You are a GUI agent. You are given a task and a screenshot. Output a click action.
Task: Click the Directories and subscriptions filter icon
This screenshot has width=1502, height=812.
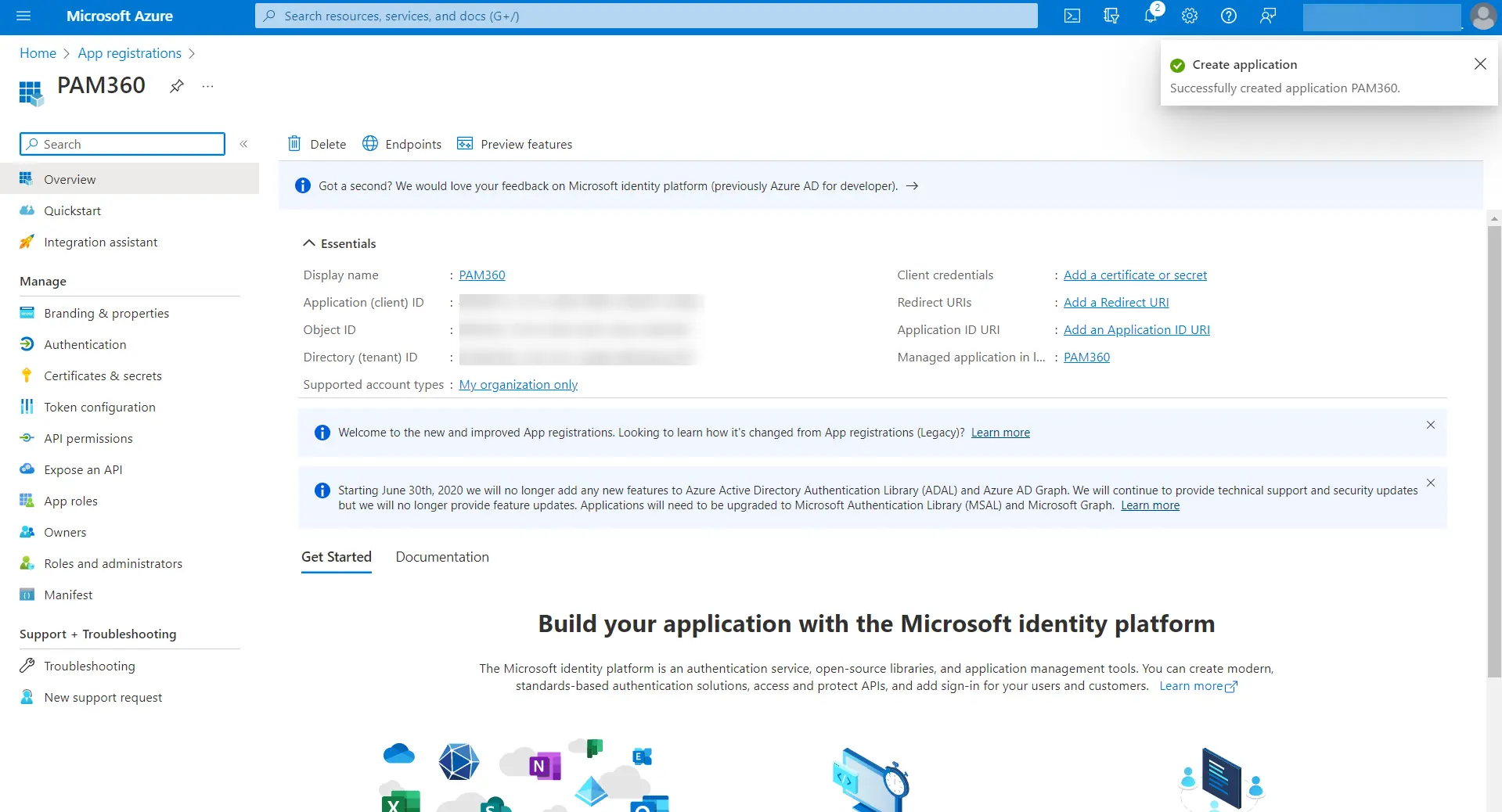(1111, 16)
